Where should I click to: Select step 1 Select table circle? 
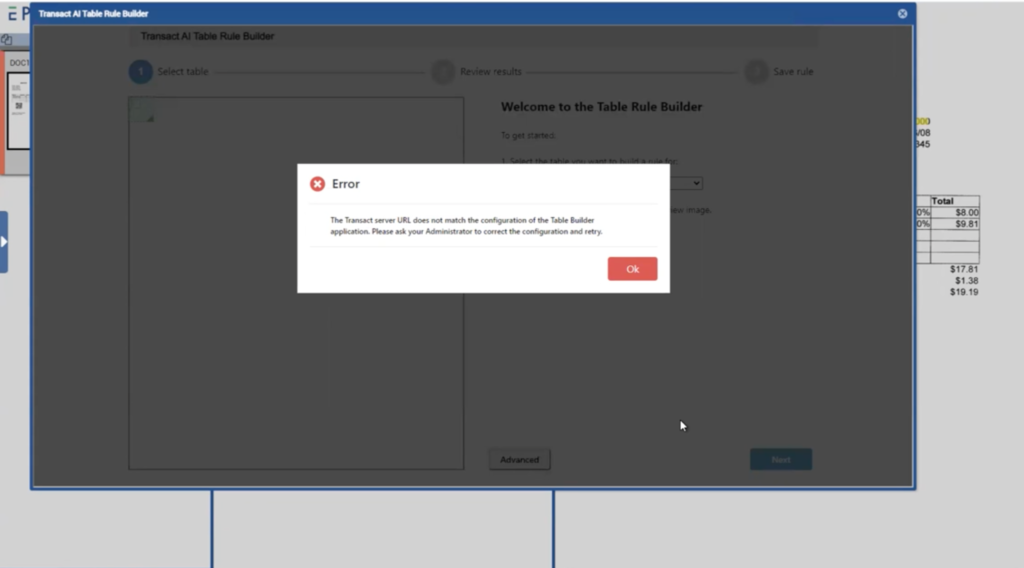pyautogui.click(x=140, y=72)
